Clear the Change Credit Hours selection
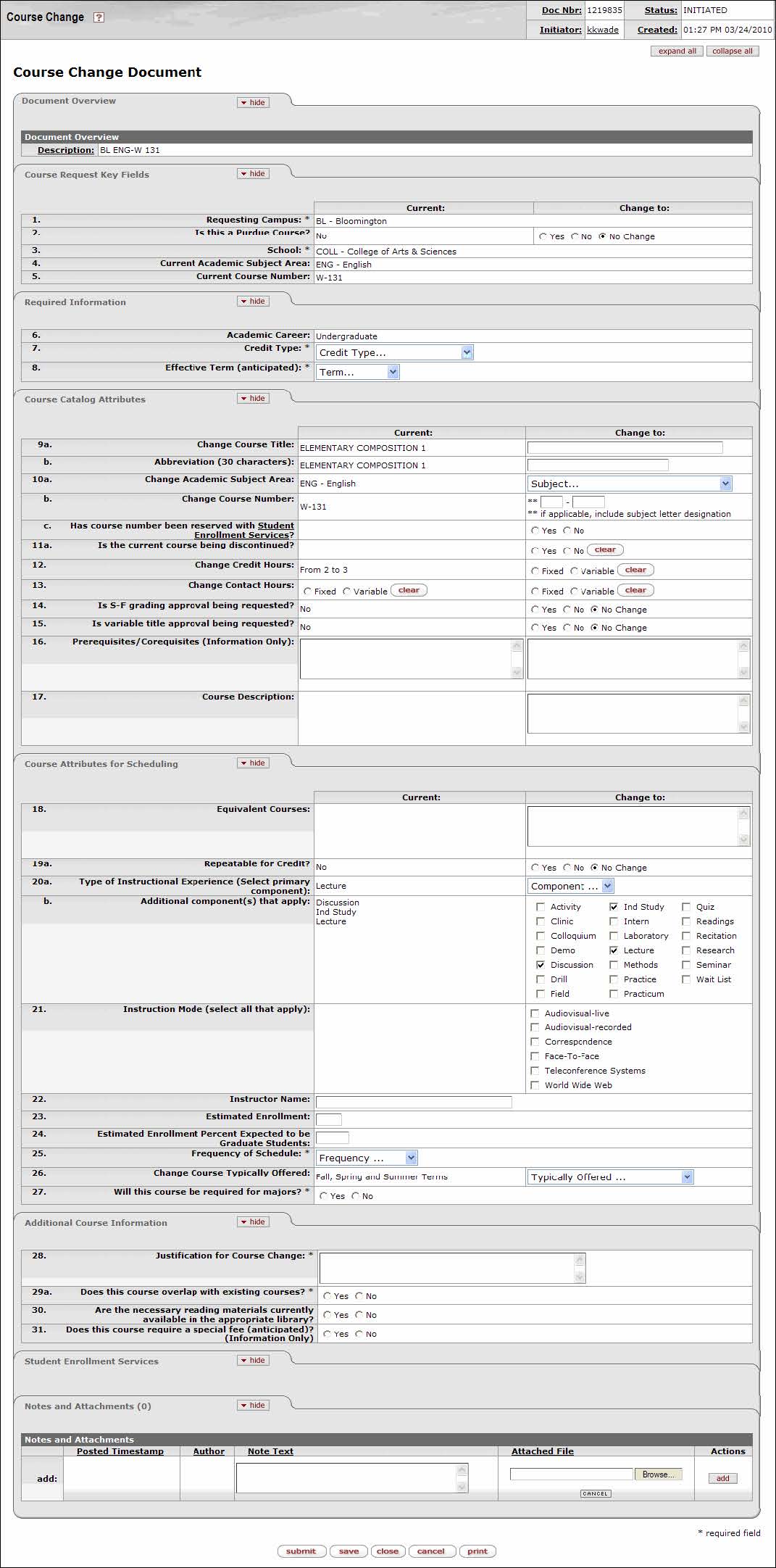776x1568 pixels. pos(635,571)
